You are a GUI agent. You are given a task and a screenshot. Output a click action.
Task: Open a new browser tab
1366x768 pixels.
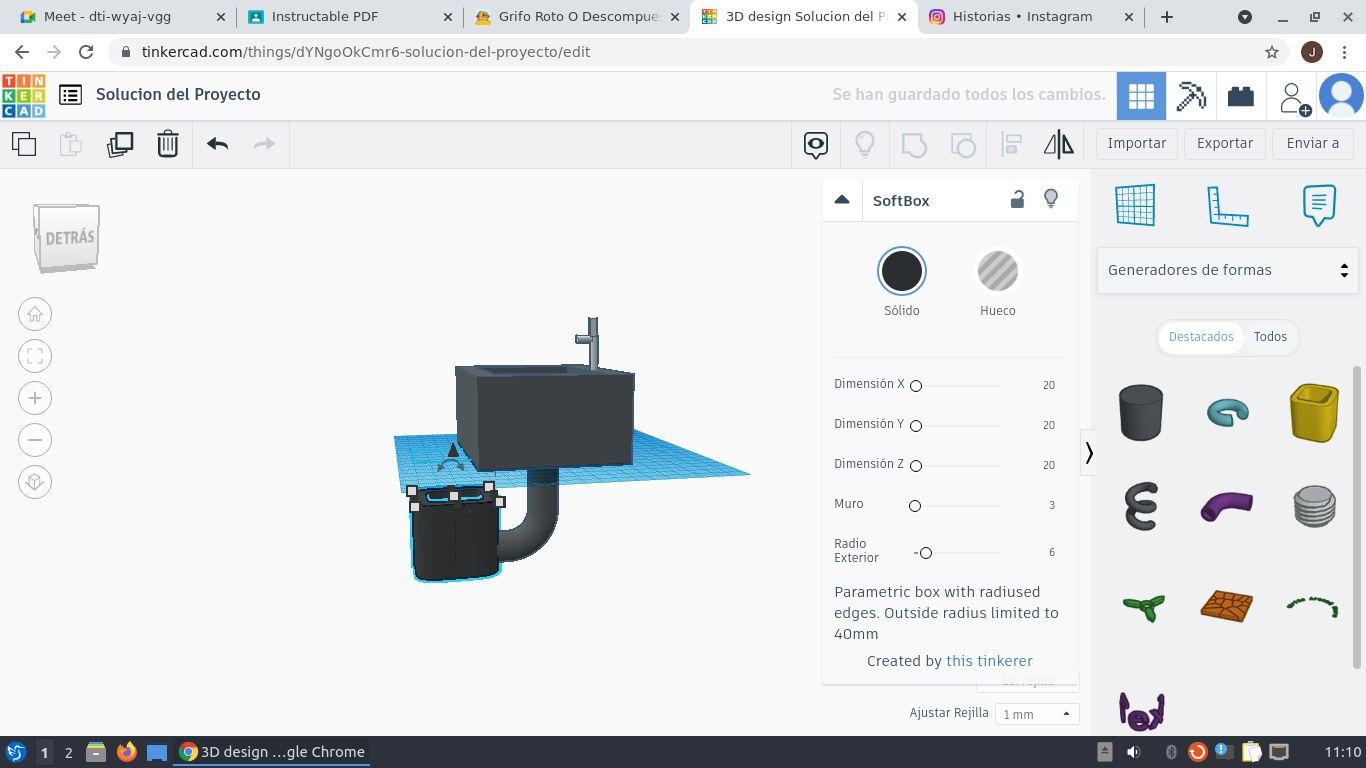pos(1166,17)
